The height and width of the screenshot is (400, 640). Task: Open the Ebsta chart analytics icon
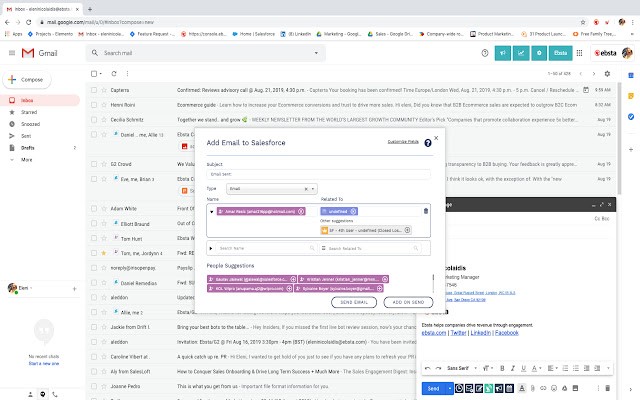[x=519, y=53]
